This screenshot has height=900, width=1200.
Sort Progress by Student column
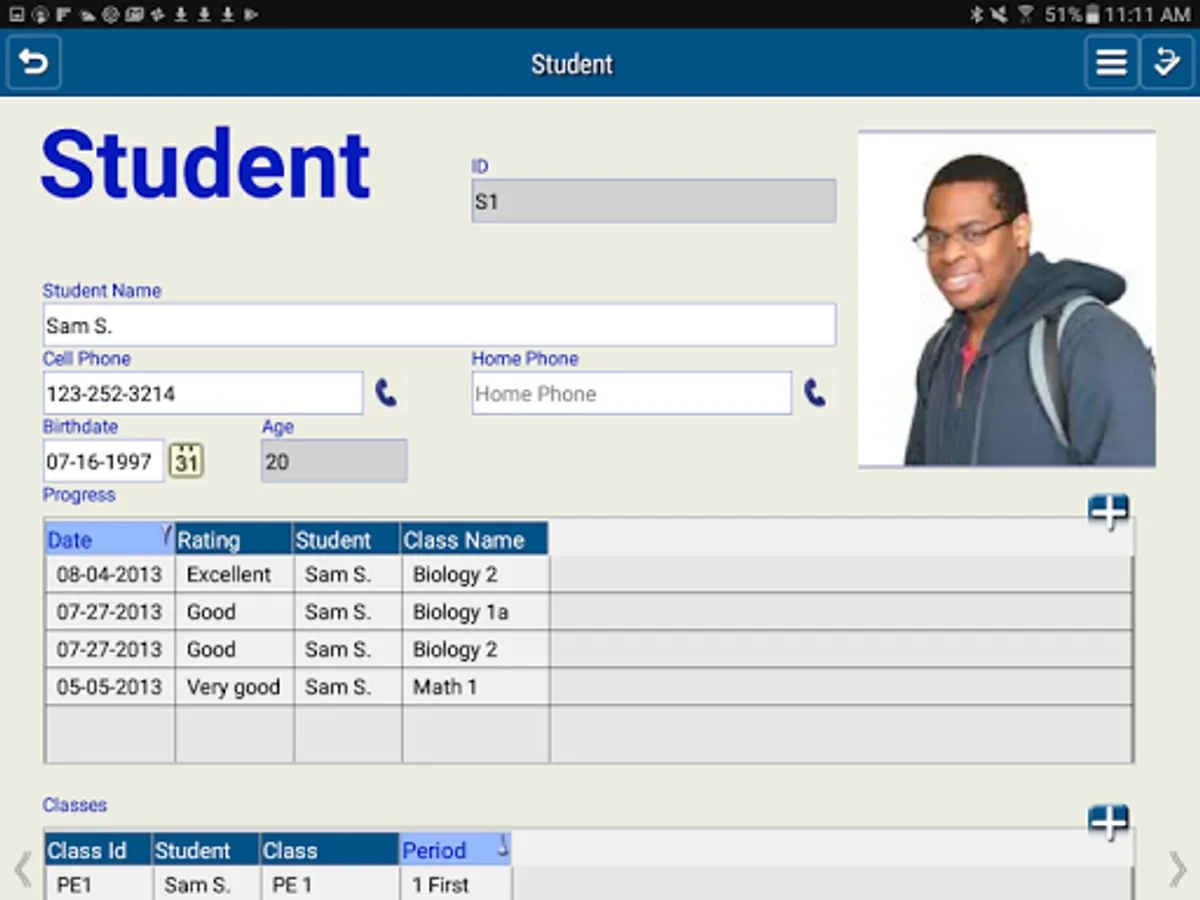click(x=347, y=539)
